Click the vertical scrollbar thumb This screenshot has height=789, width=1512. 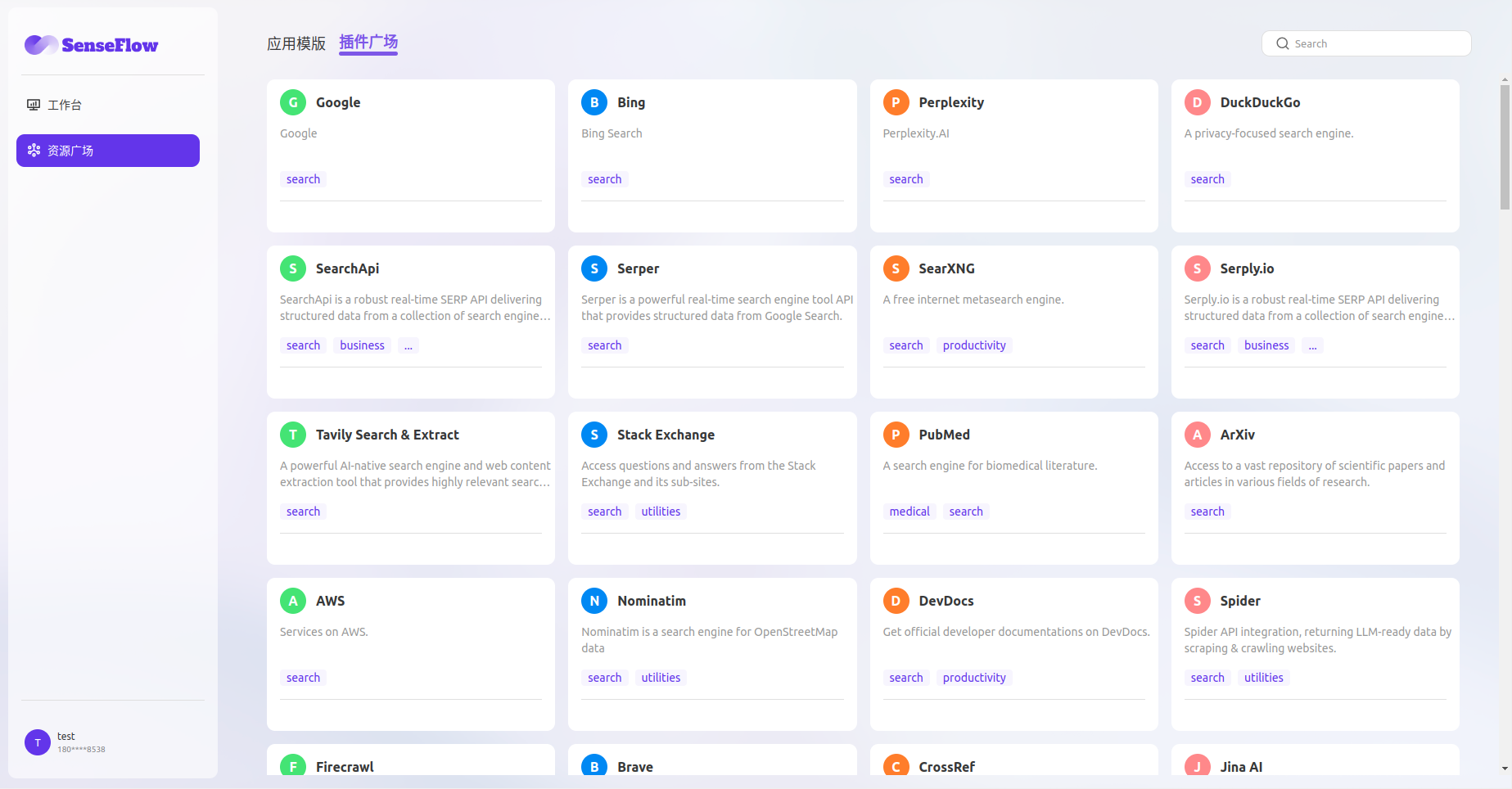tap(1505, 147)
